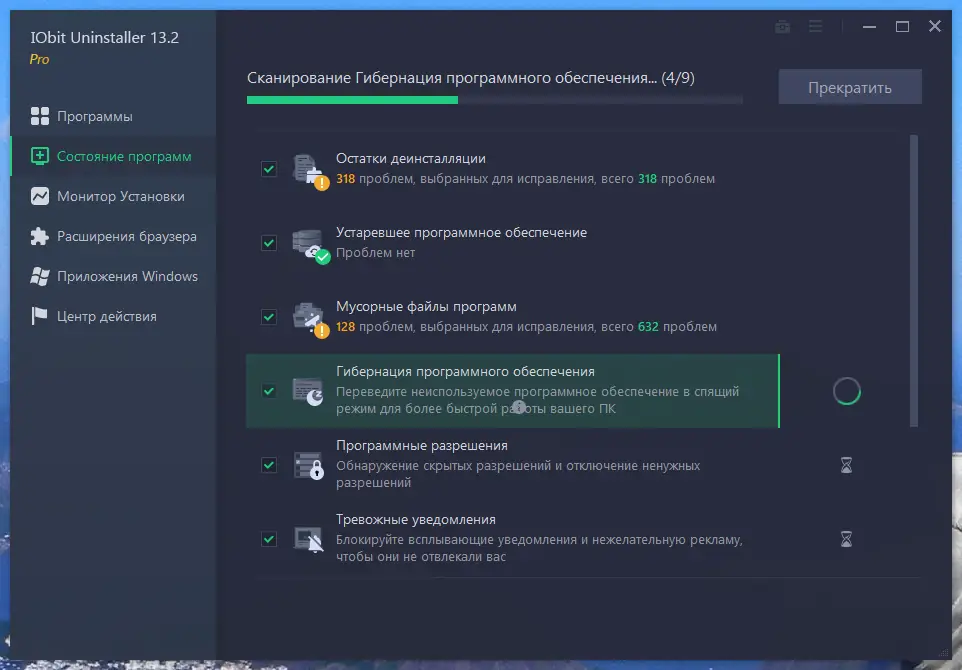The image size is (962, 670).
Task: Click the hourglass icon next to Программные разрешения
Action: click(x=846, y=465)
